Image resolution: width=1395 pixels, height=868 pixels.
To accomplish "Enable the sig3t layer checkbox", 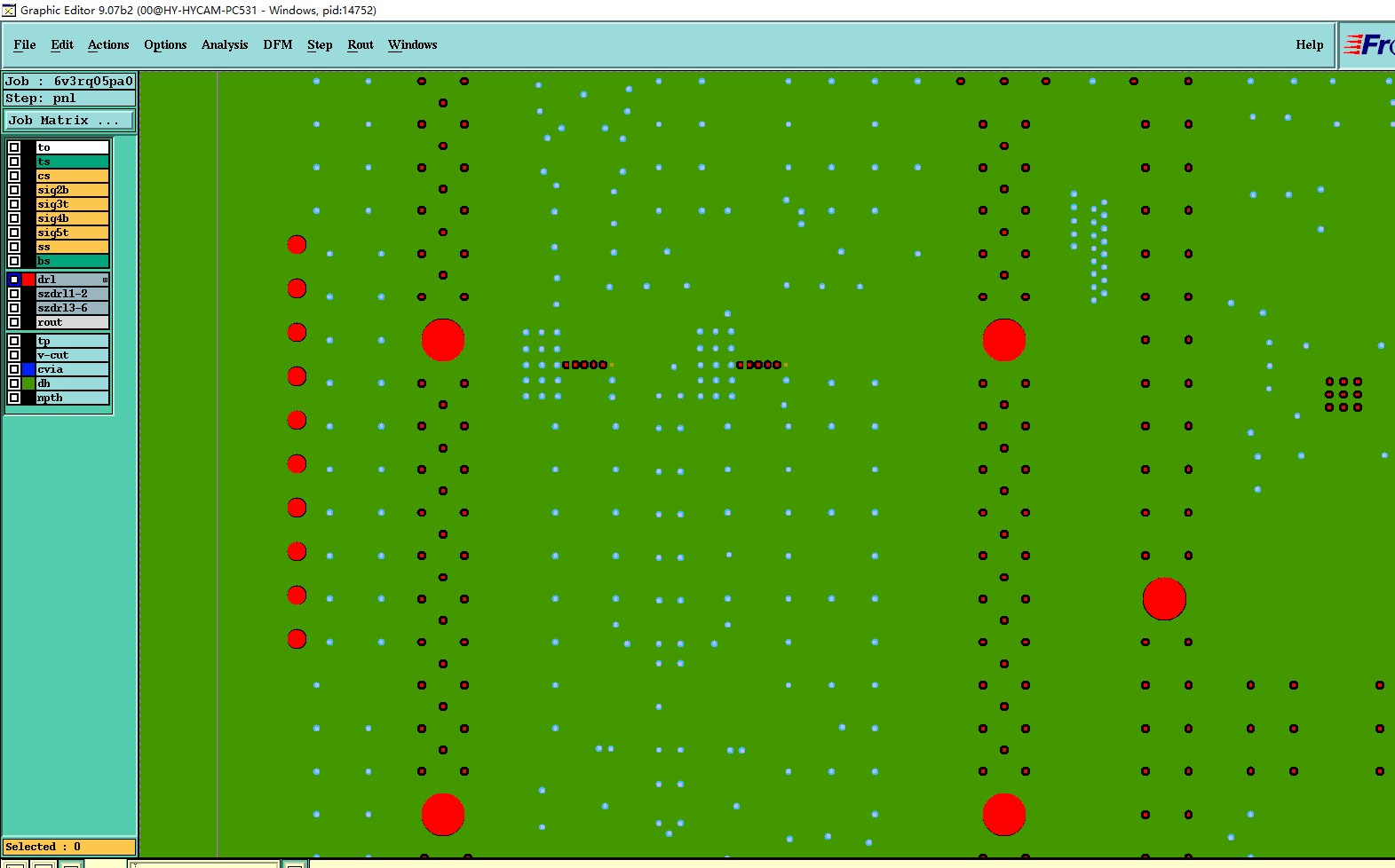I will [x=14, y=204].
